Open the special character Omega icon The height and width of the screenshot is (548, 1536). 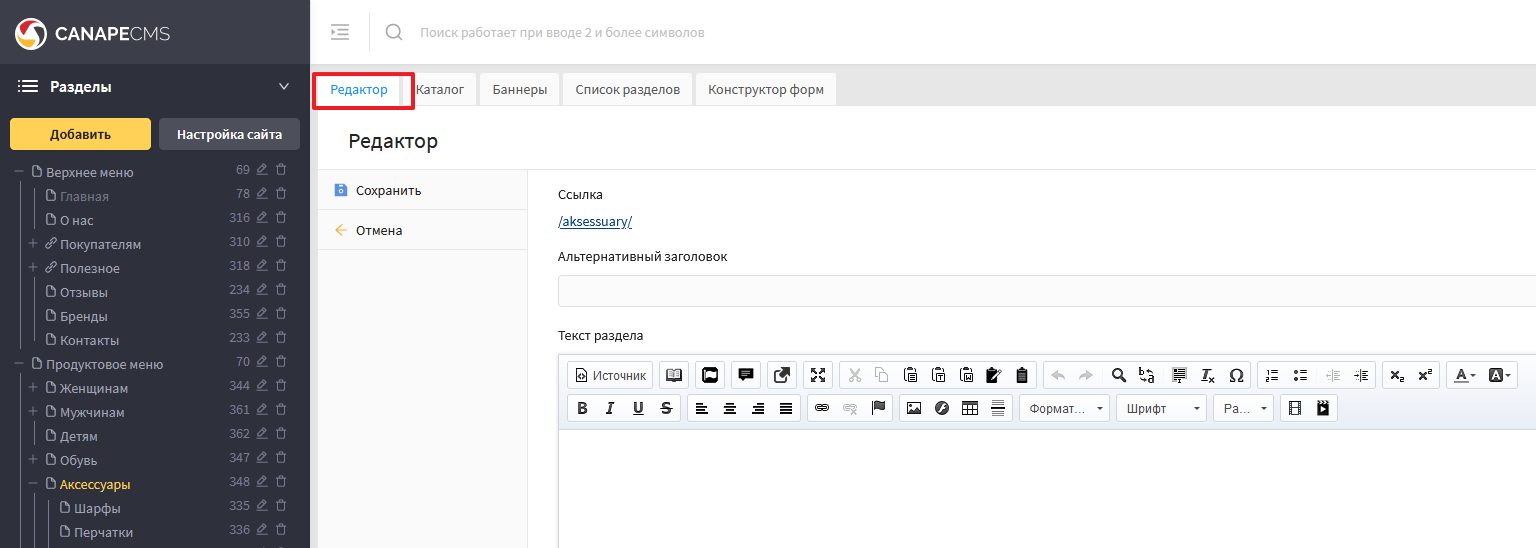(1236, 375)
